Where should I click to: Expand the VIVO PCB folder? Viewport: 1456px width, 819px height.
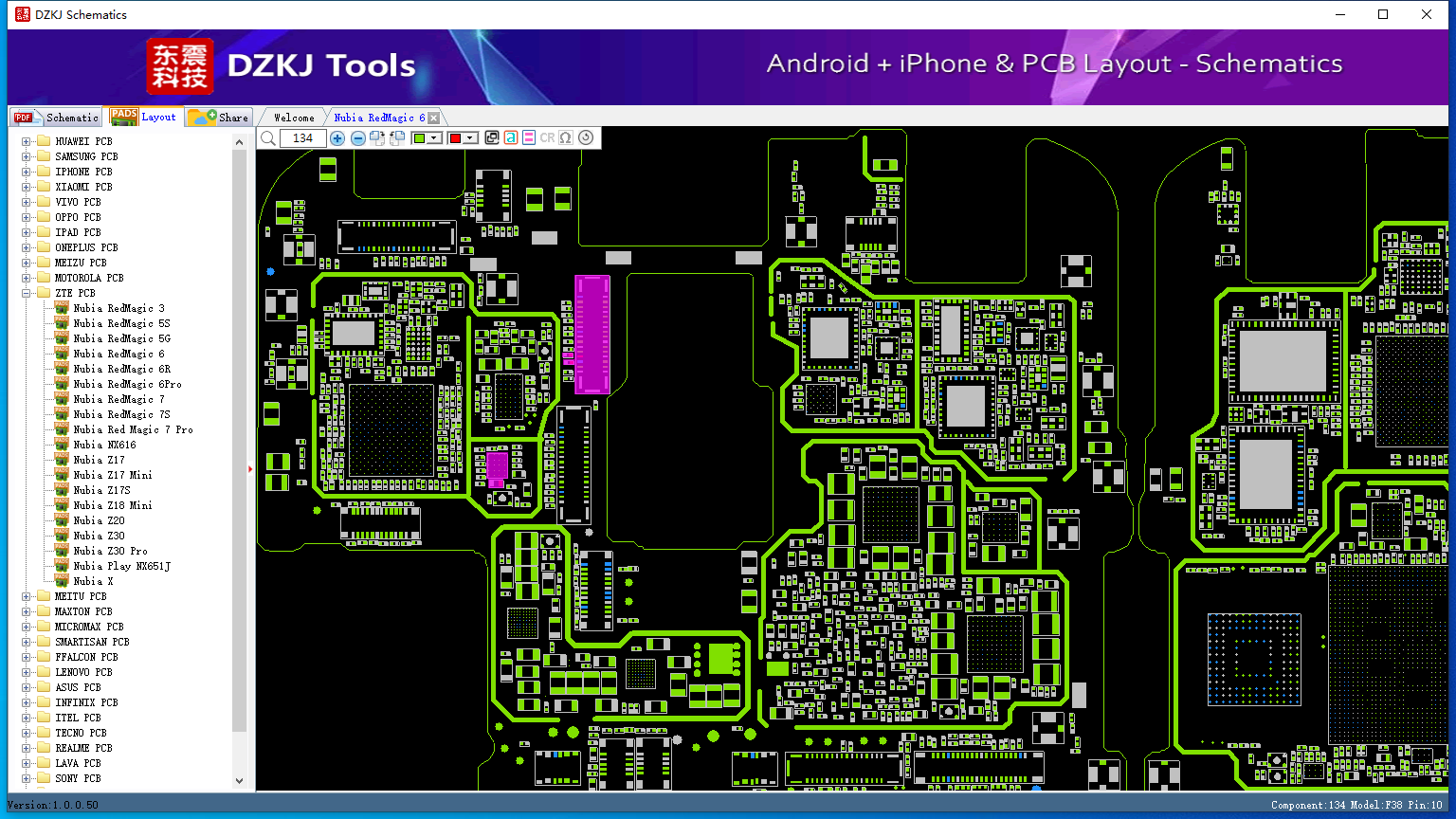click(27, 202)
